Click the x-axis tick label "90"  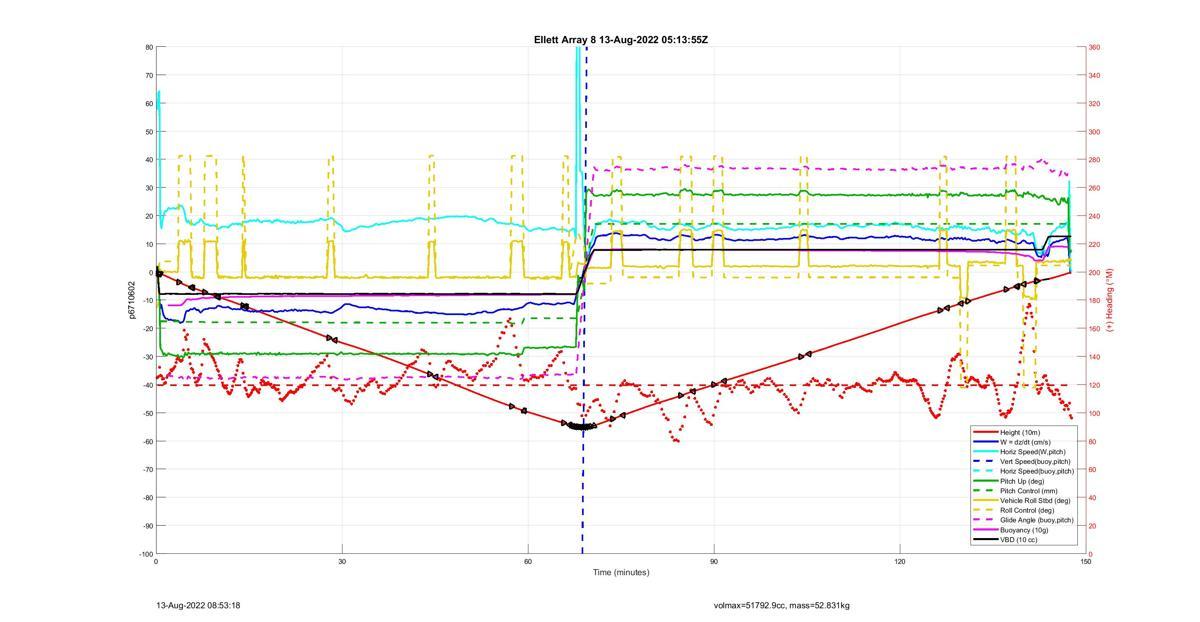point(714,562)
